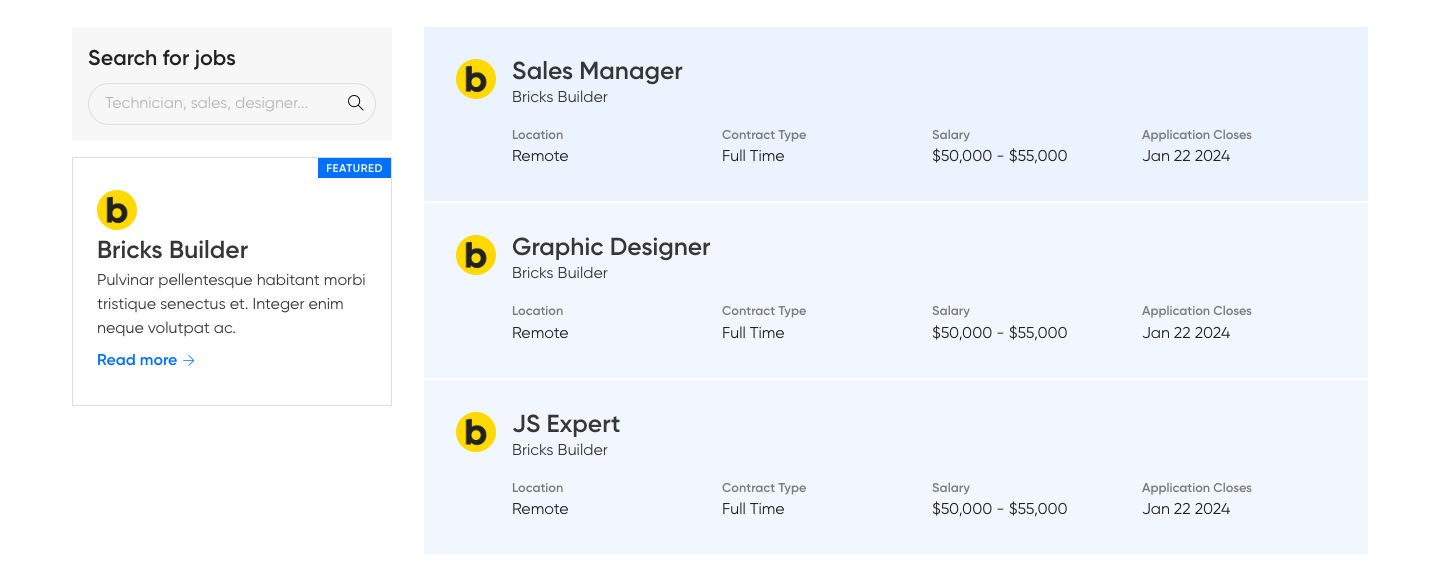Viewport: 1440px width, 582px height.
Task: Open the JS Expert job title
Action: tap(566, 424)
